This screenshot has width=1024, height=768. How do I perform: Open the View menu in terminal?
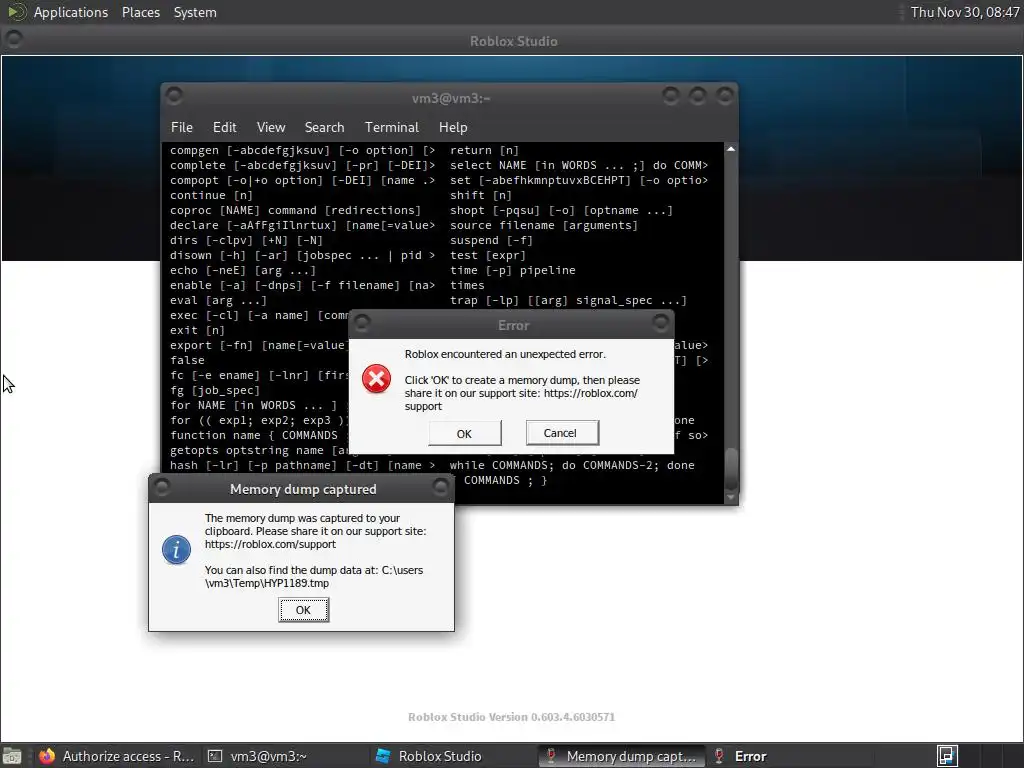tap(270, 127)
